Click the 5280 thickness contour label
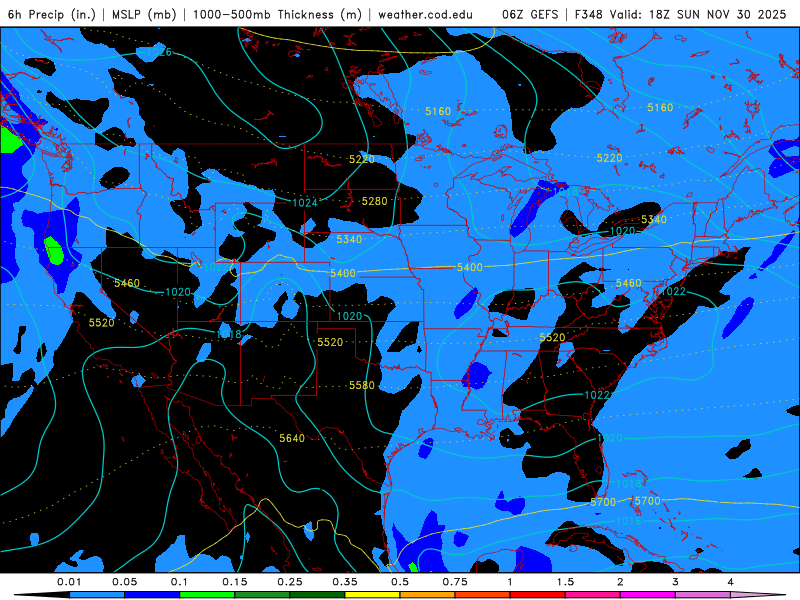The image size is (800, 600). pyautogui.click(x=374, y=201)
